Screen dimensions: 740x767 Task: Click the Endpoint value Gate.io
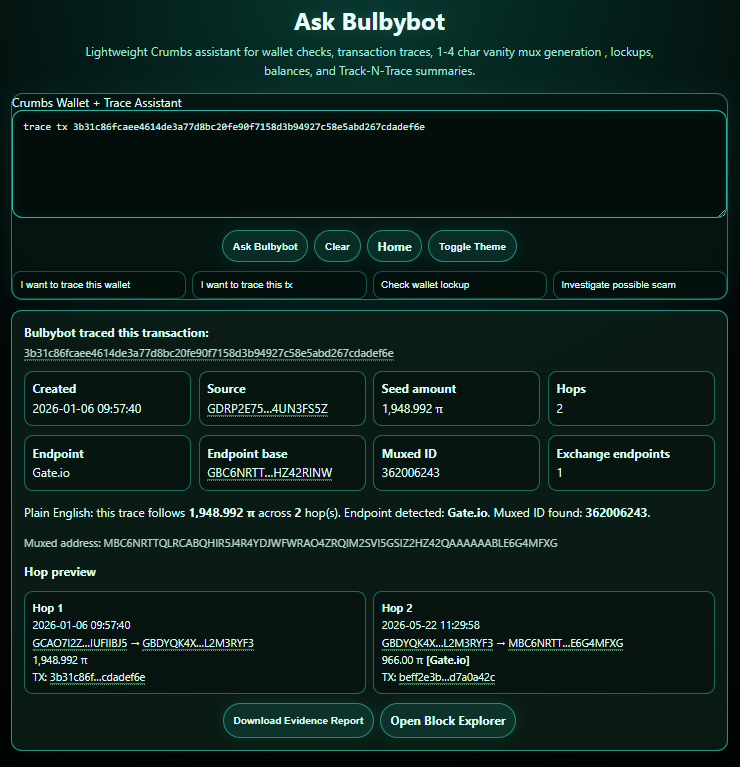pos(51,473)
